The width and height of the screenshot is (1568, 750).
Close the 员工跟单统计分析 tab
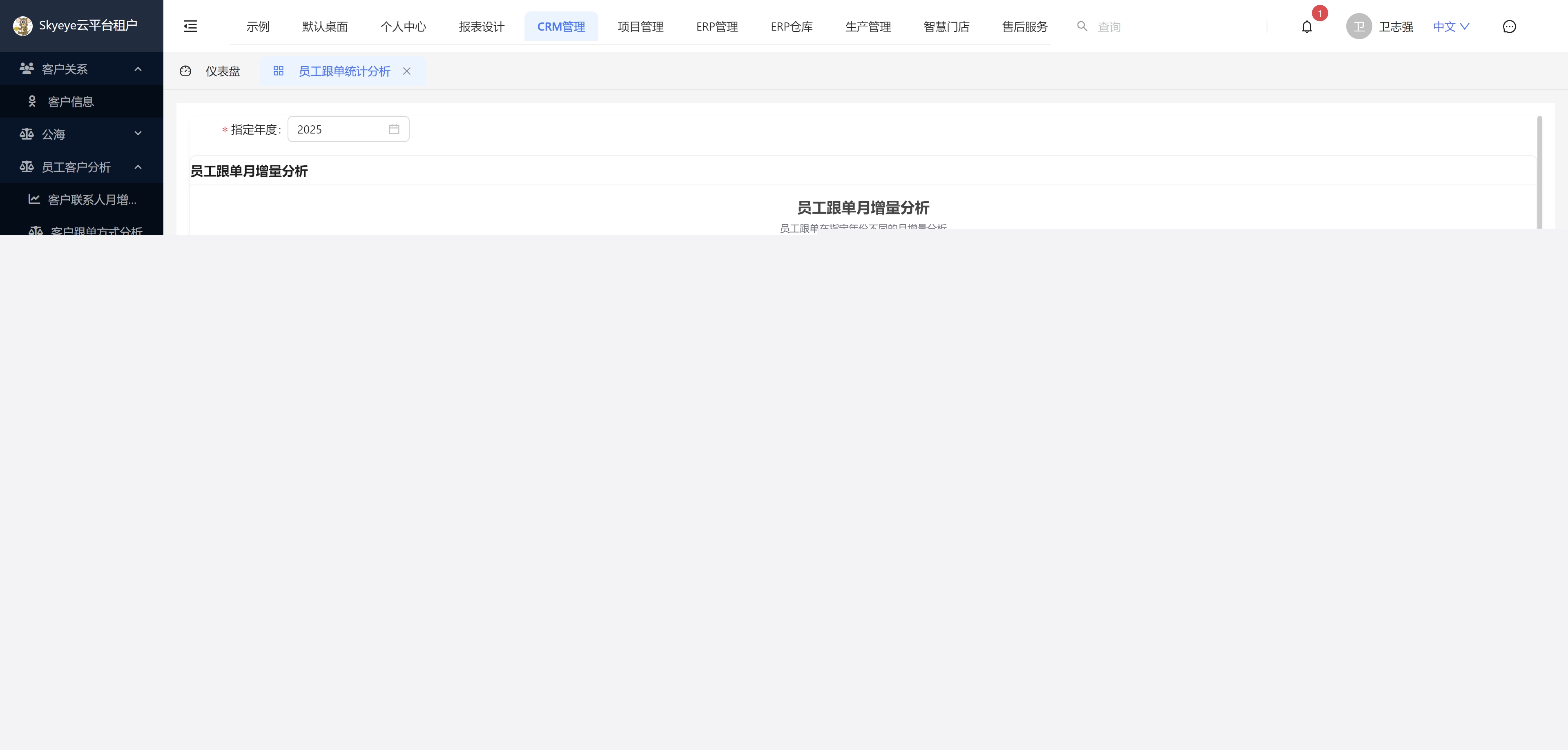pos(407,71)
